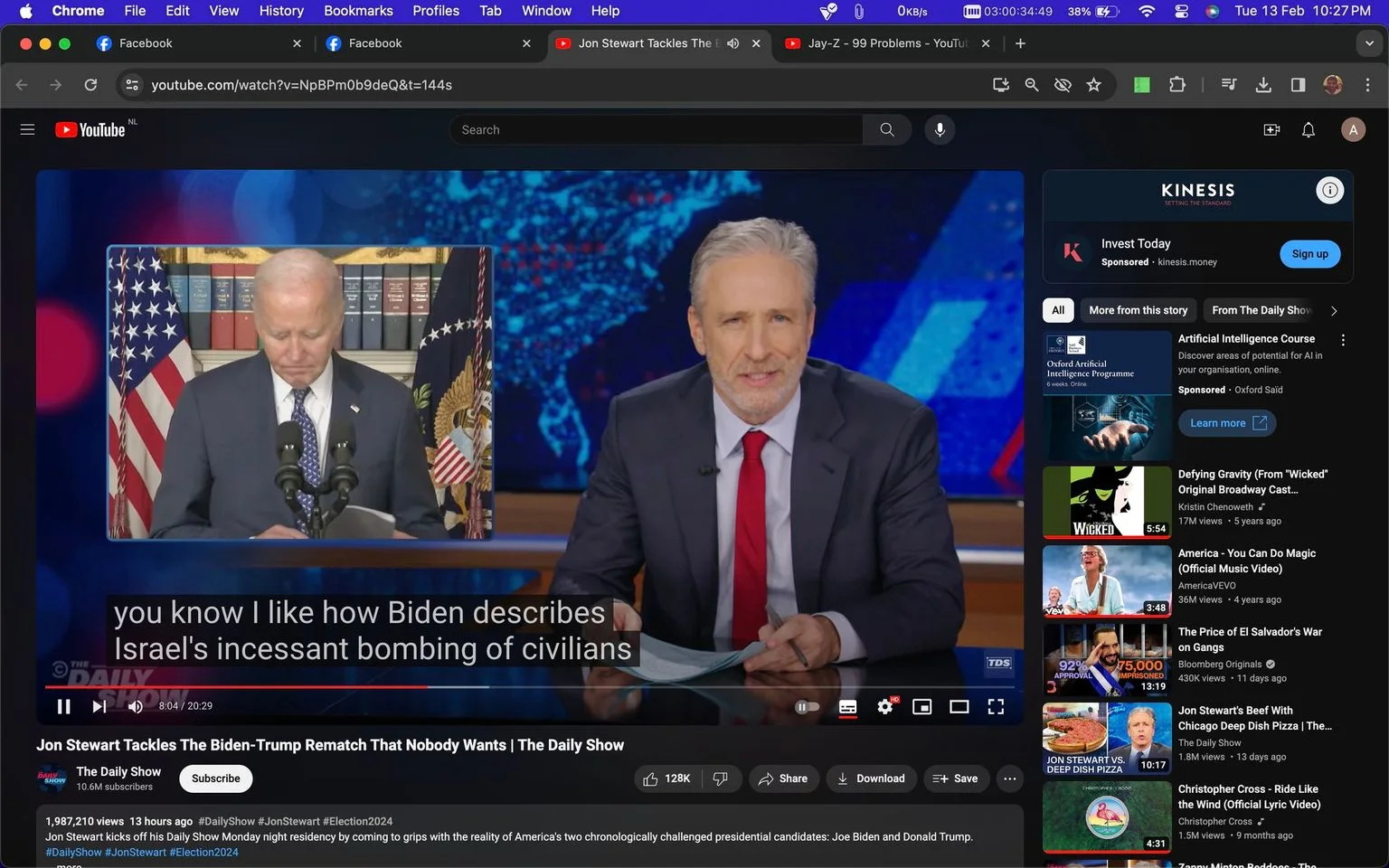
Task: Open the create video menu
Action: pyautogui.click(x=1271, y=130)
